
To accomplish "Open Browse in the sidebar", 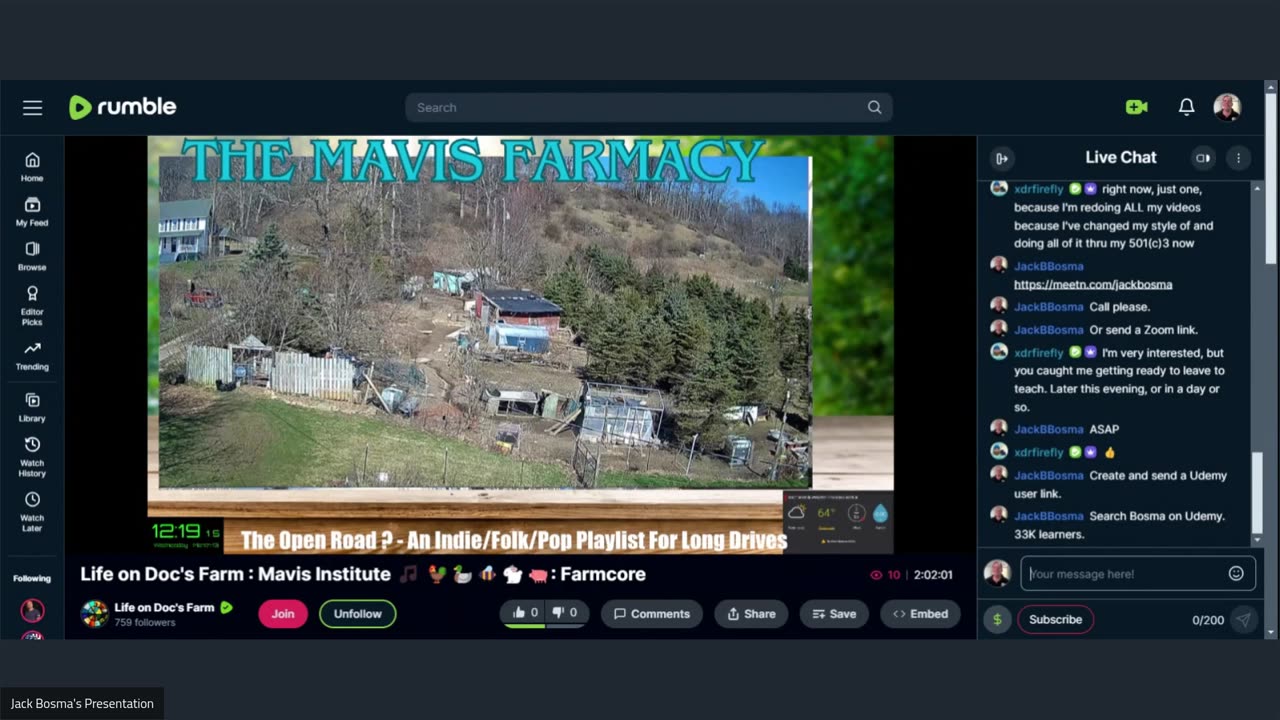I will point(32,256).
